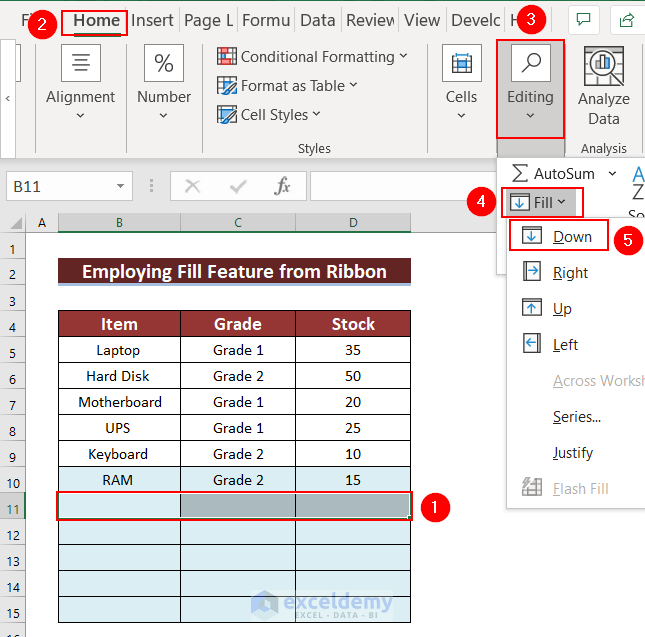
Task: Open the Series... fill option
Action: click(x=577, y=417)
